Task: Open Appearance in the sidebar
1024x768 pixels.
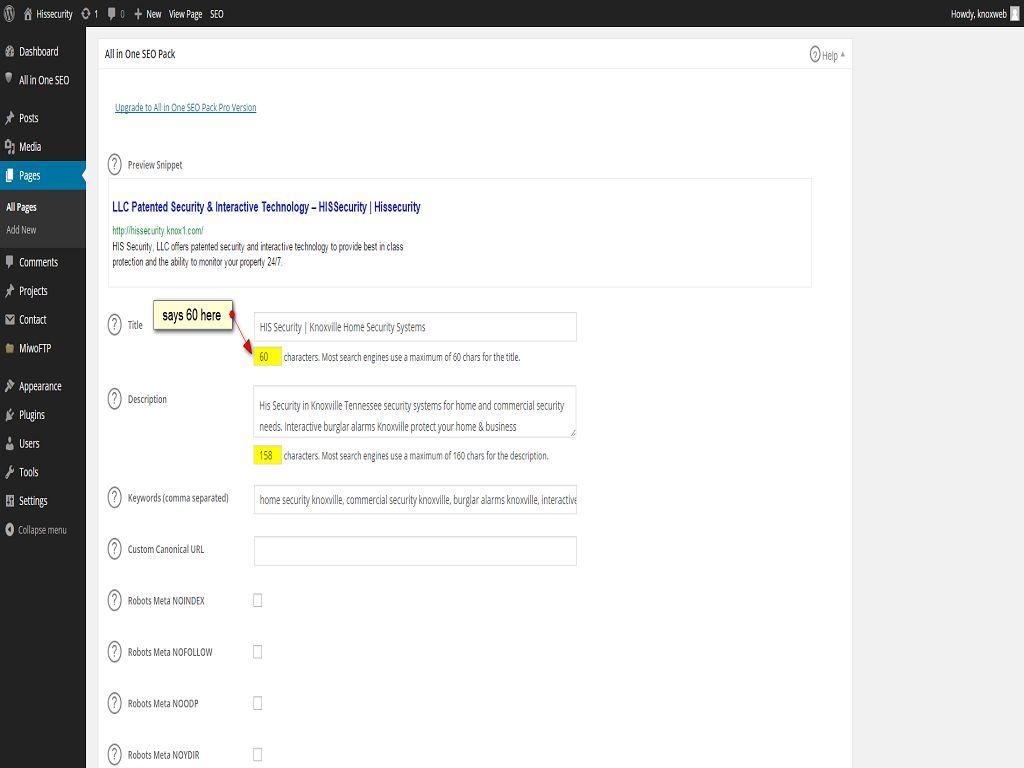Action: coord(42,387)
